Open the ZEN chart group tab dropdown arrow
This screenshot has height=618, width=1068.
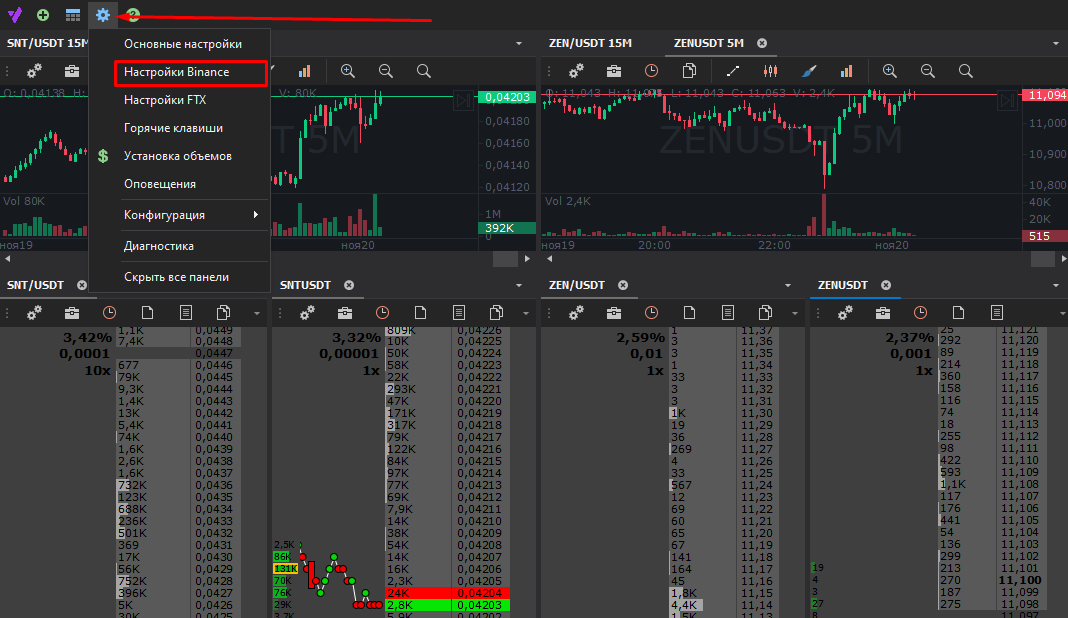1056,44
